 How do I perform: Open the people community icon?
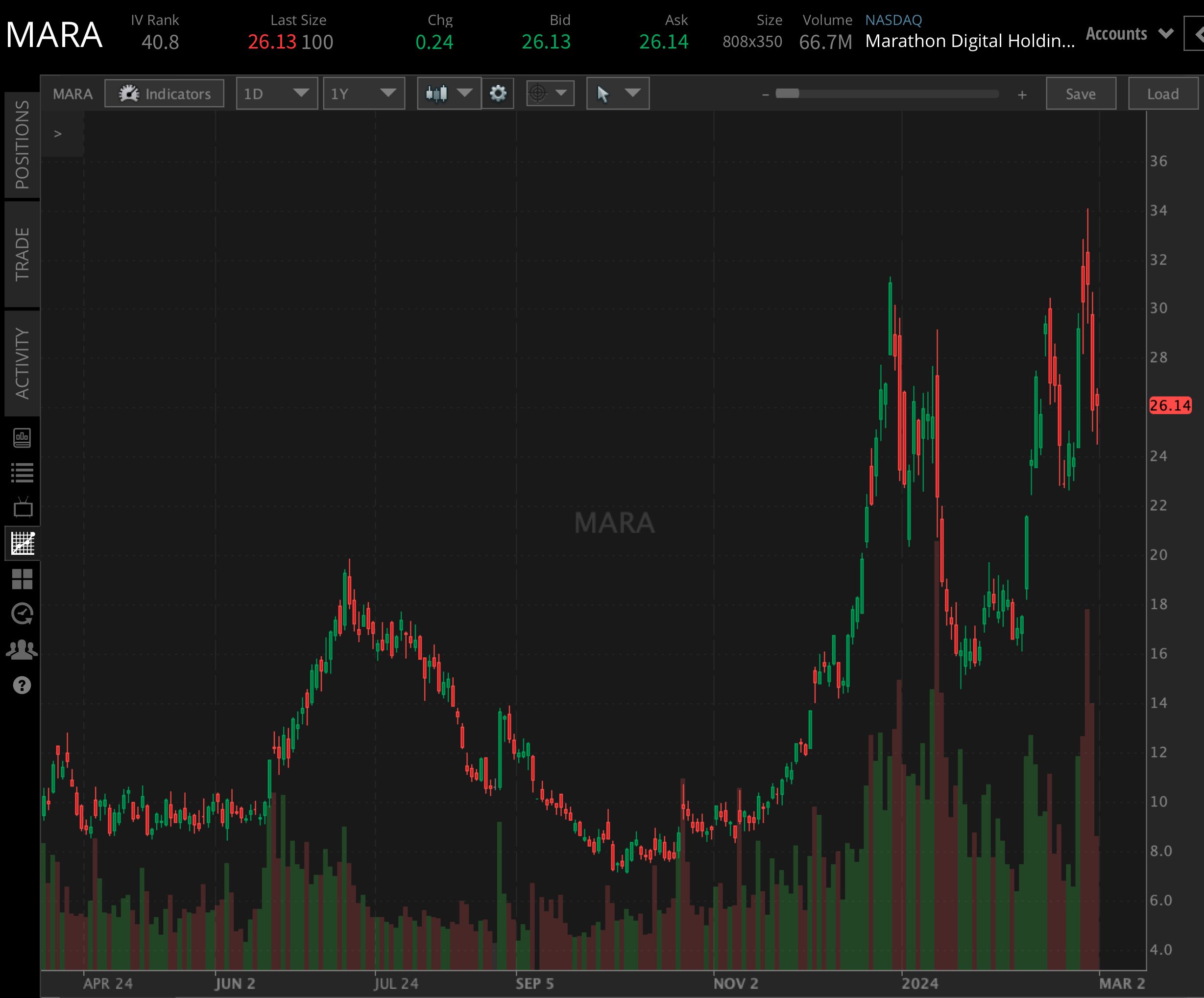coord(22,649)
